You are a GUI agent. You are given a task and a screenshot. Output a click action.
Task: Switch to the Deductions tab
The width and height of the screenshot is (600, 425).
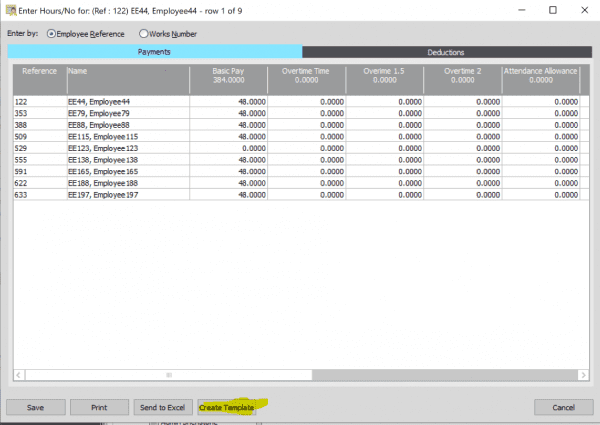click(447, 52)
